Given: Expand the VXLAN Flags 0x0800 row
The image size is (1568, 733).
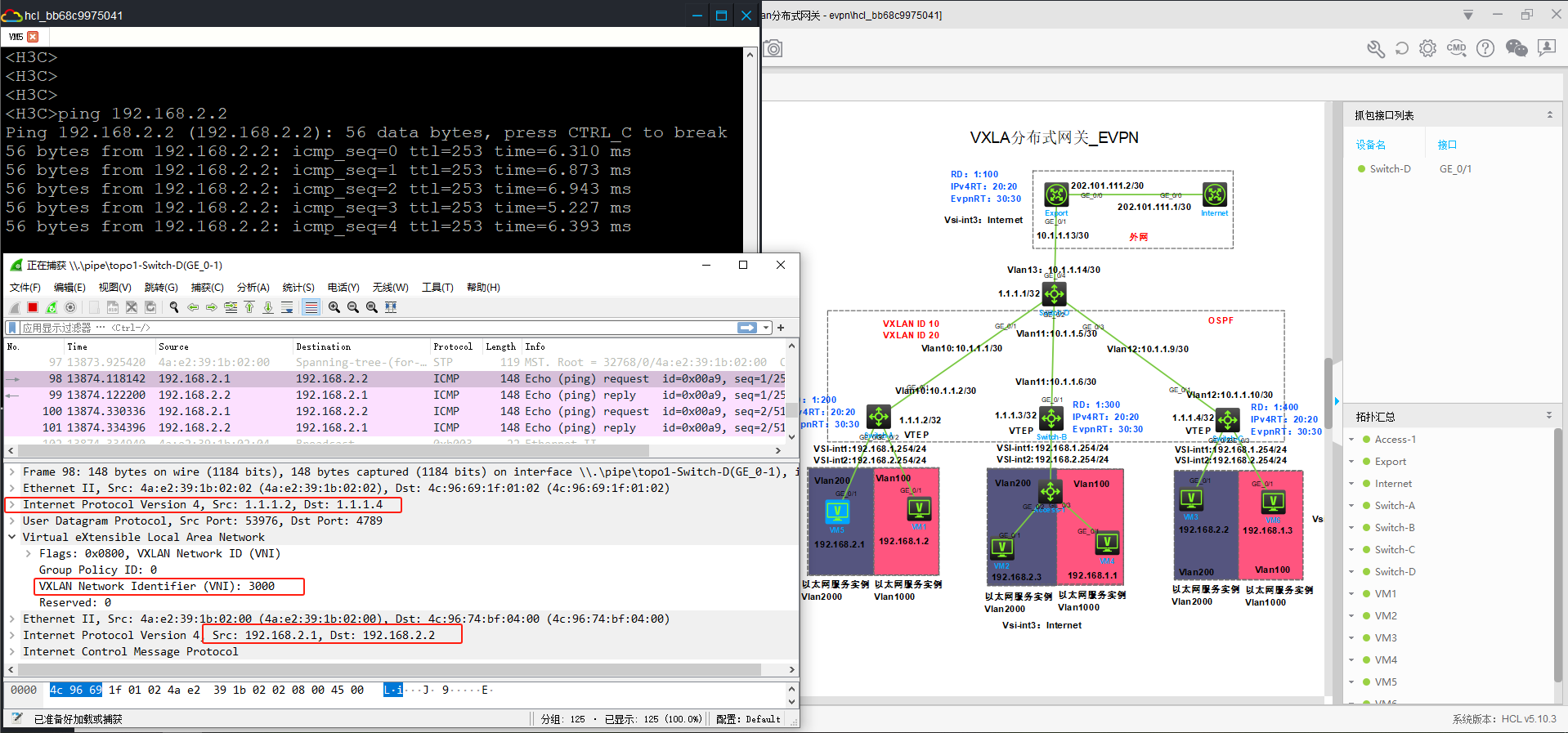Looking at the screenshot, I should tap(29, 554).
